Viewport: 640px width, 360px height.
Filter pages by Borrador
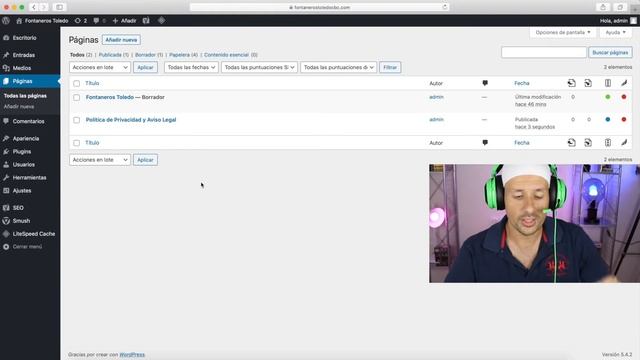(x=145, y=55)
